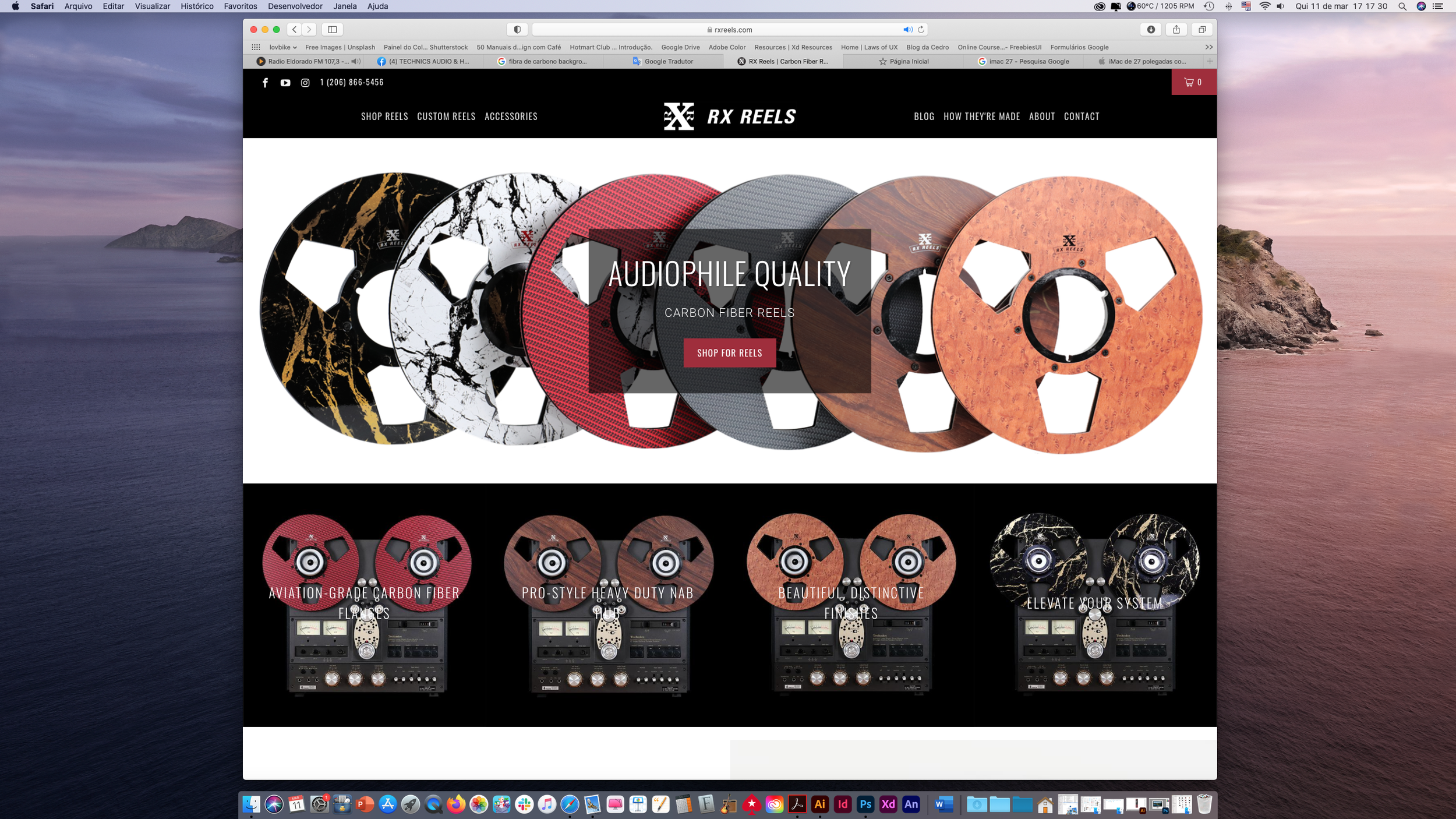Click the Safari Share button
1456x819 pixels.
point(1176,30)
